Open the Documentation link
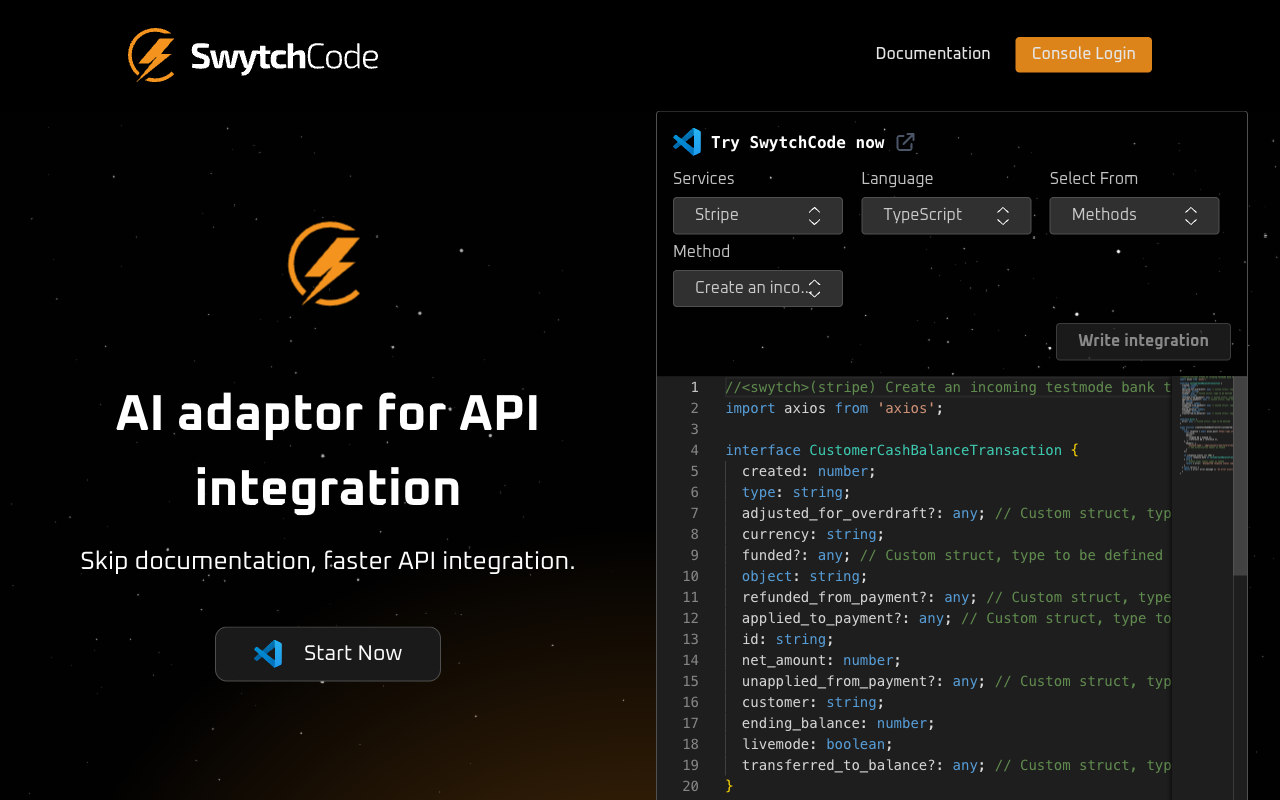1280x800 pixels. 933,54
